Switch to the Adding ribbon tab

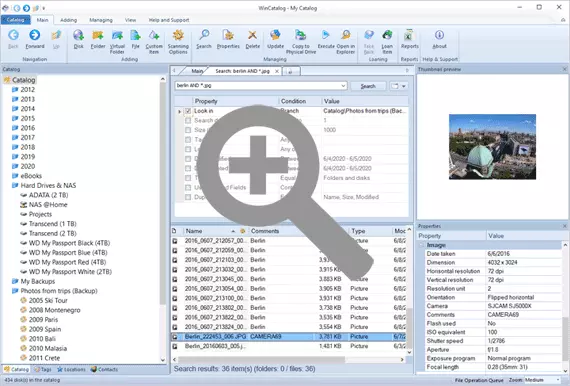pyautogui.click(x=68, y=20)
